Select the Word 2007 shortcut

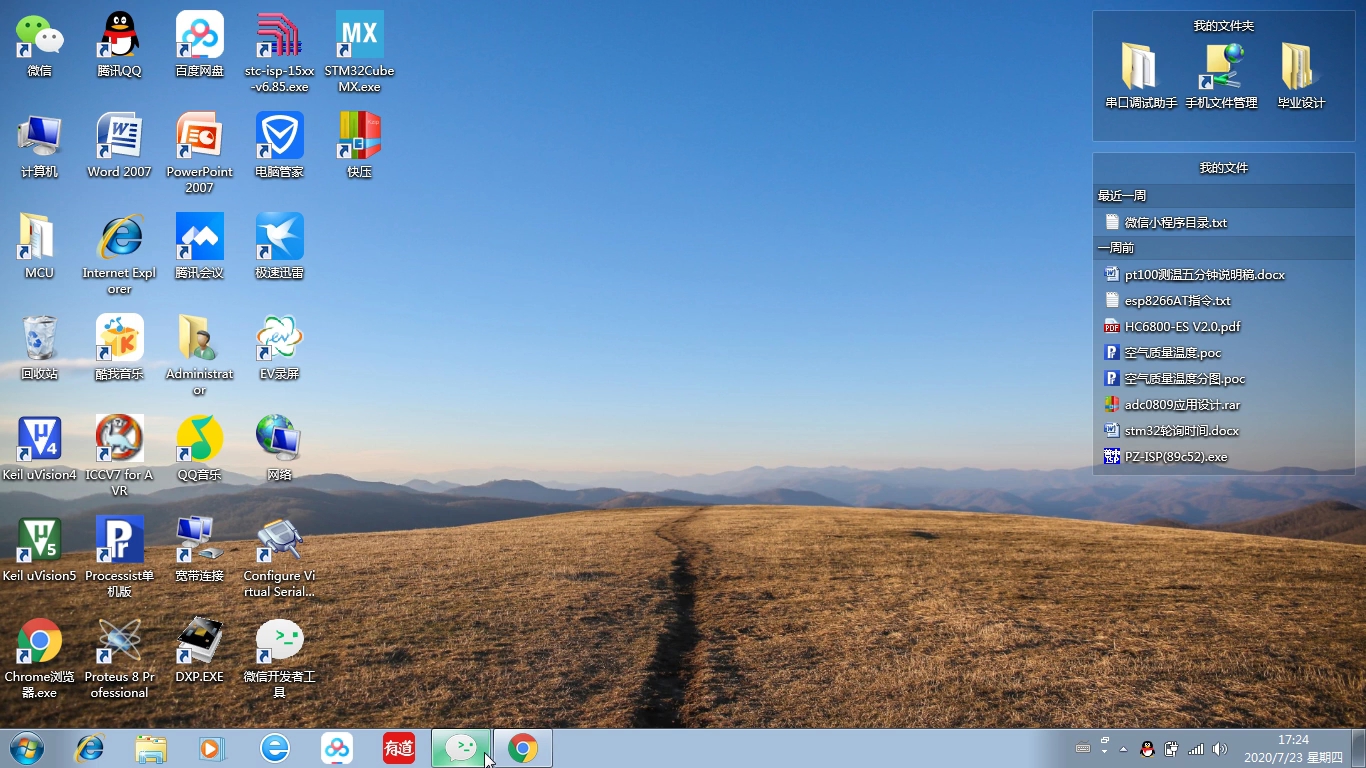(119, 146)
